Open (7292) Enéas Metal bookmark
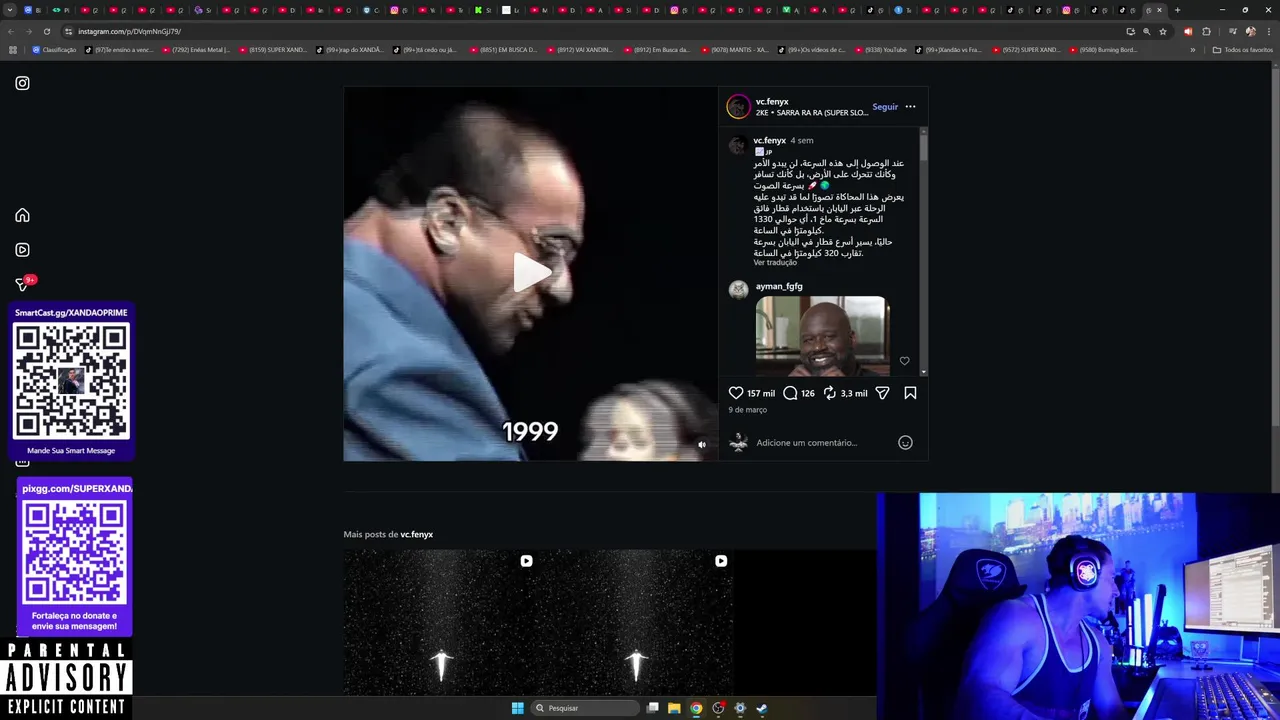The height and width of the screenshot is (720, 1280). pyautogui.click(x=196, y=49)
